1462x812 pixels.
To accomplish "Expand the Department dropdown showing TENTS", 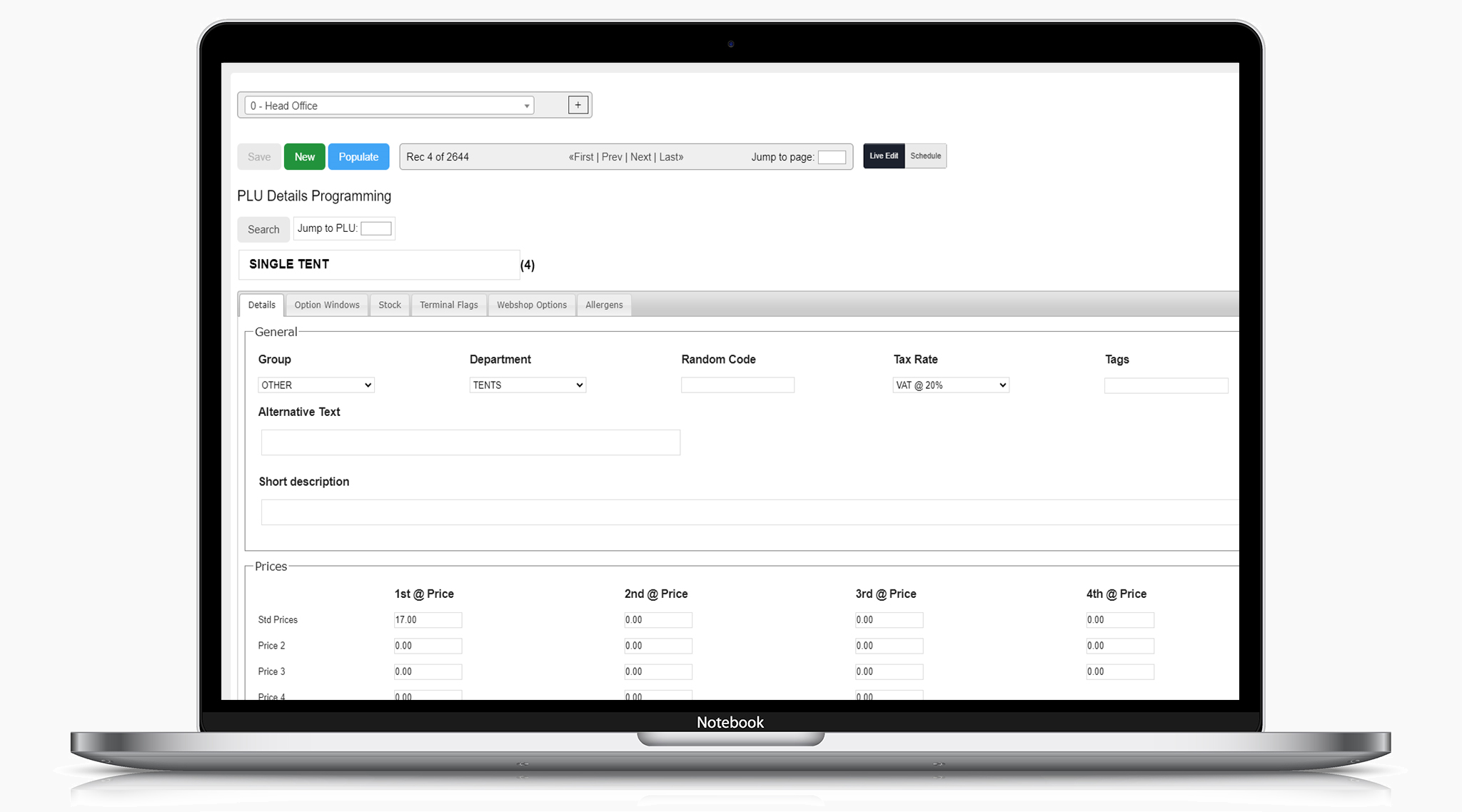I will (528, 385).
